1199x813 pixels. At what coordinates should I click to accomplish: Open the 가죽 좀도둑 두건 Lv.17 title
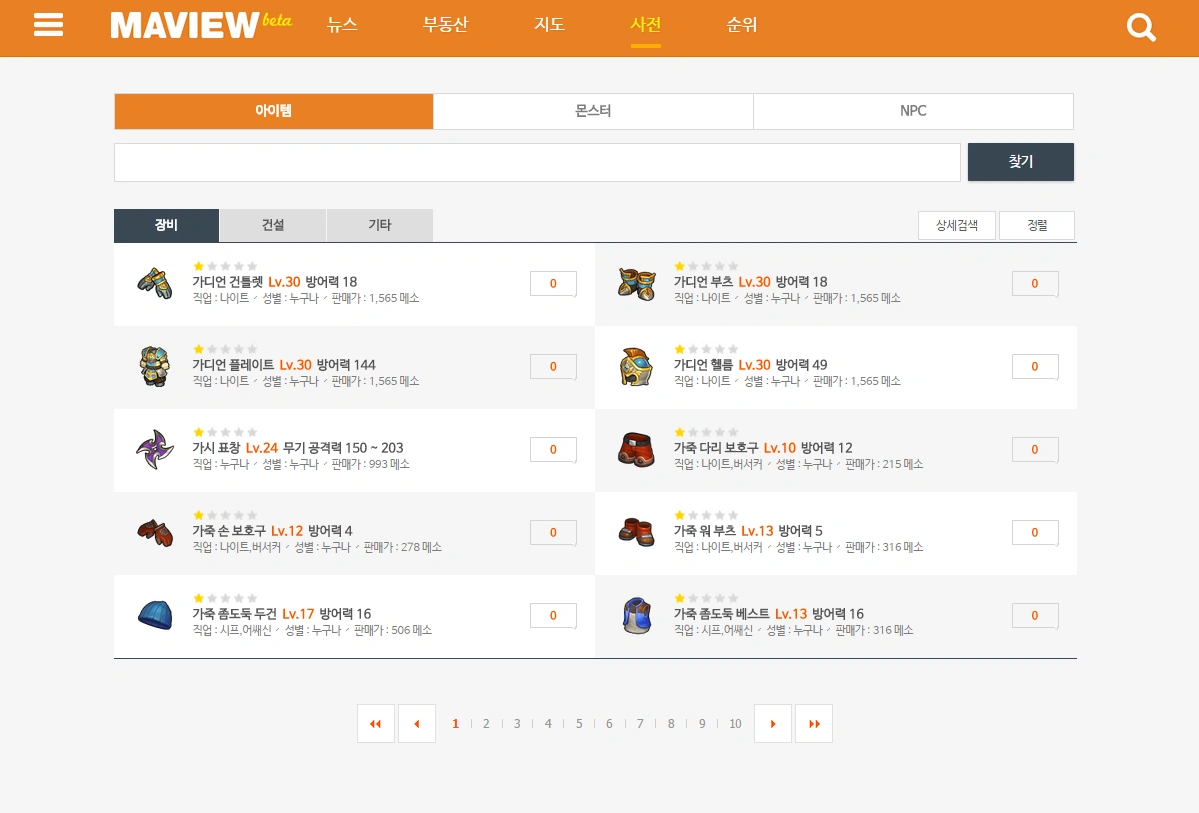click(253, 613)
